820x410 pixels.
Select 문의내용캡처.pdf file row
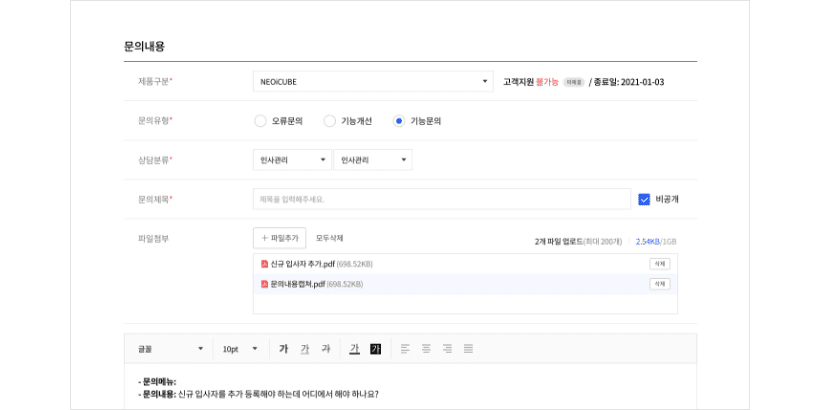tap(465, 284)
